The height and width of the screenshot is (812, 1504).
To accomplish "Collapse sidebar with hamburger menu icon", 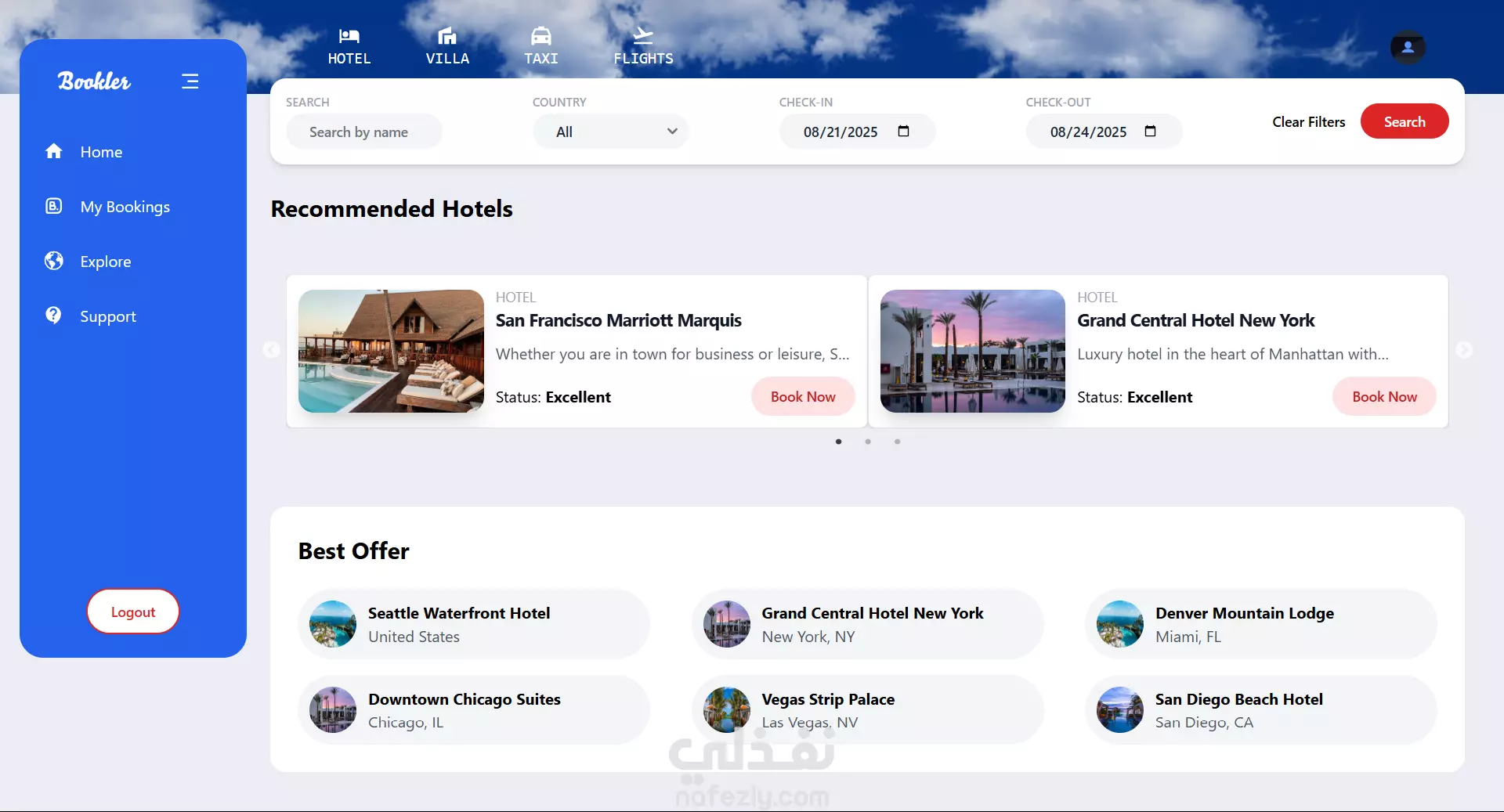I will pos(190,81).
